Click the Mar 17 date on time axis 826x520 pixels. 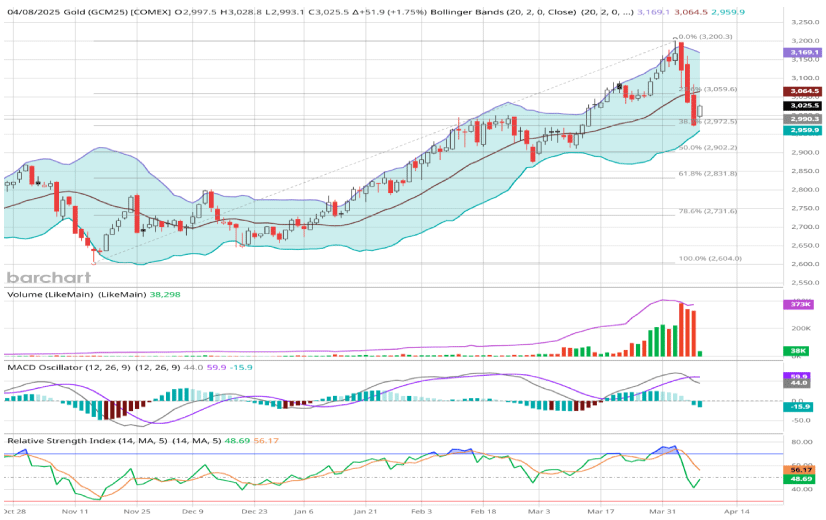[600, 509]
